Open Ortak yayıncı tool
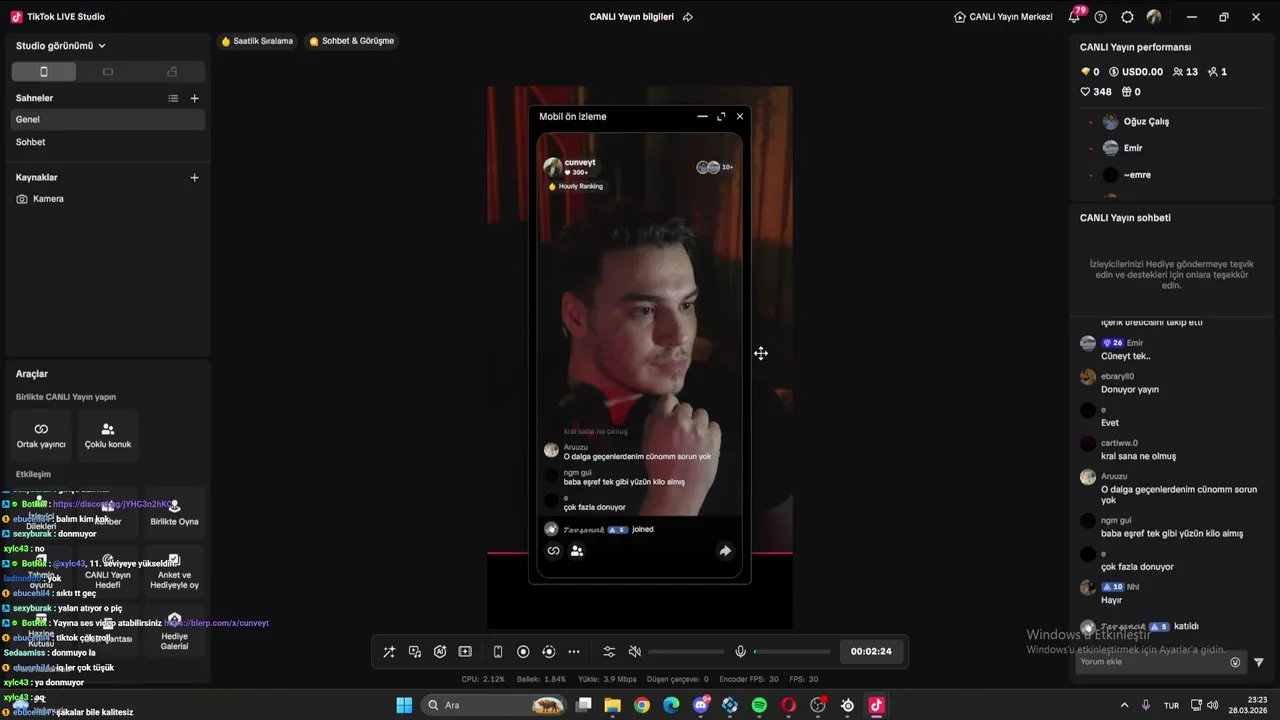The image size is (1280, 720). point(41,435)
